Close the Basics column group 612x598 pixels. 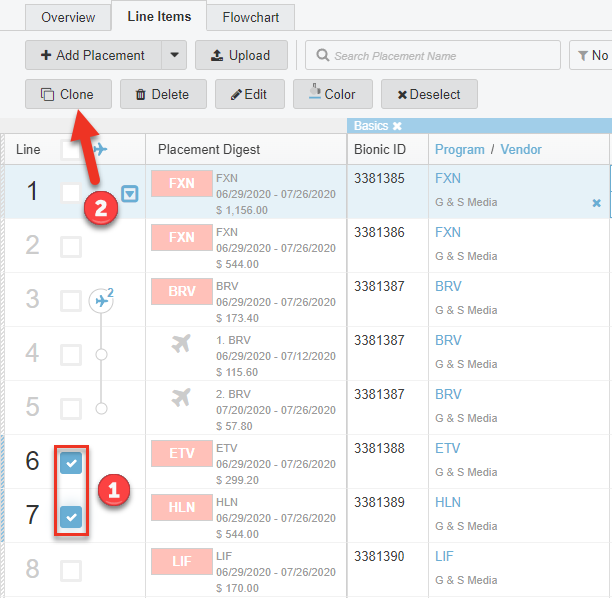pos(397,126)
